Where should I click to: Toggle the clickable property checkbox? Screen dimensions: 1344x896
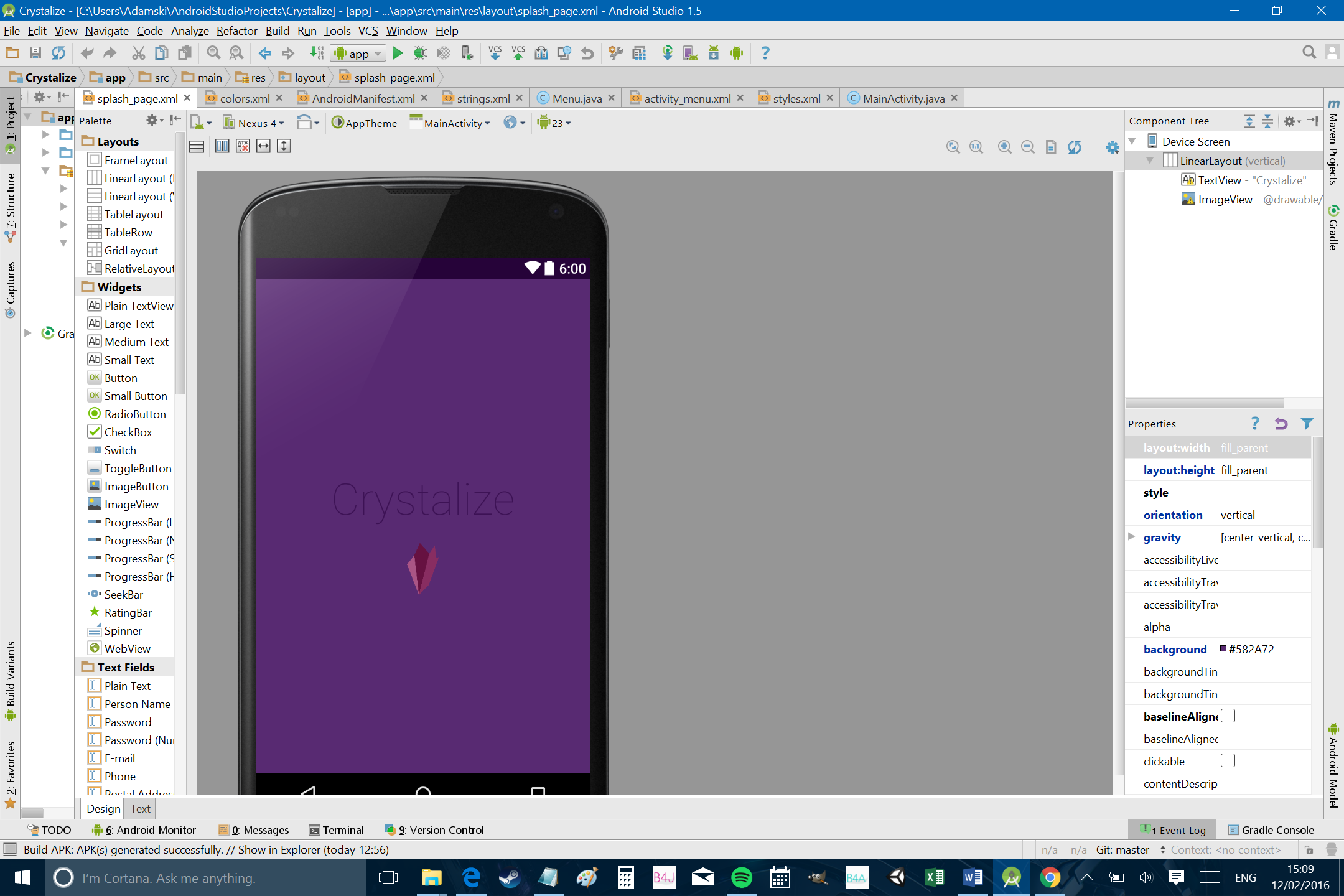[x=1228, y=761]
